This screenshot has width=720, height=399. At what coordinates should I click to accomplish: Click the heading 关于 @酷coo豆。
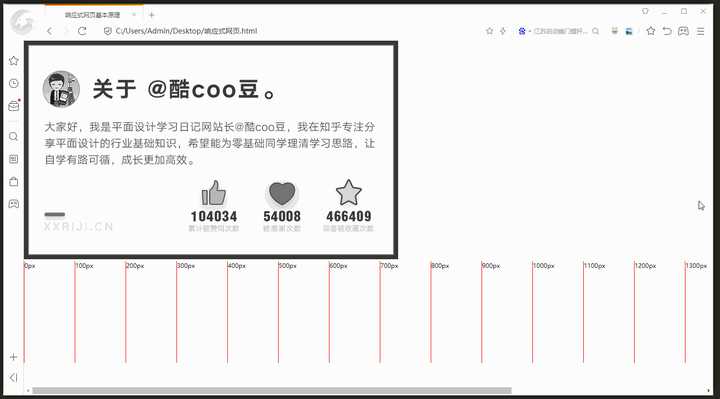[x=185, y=89]
